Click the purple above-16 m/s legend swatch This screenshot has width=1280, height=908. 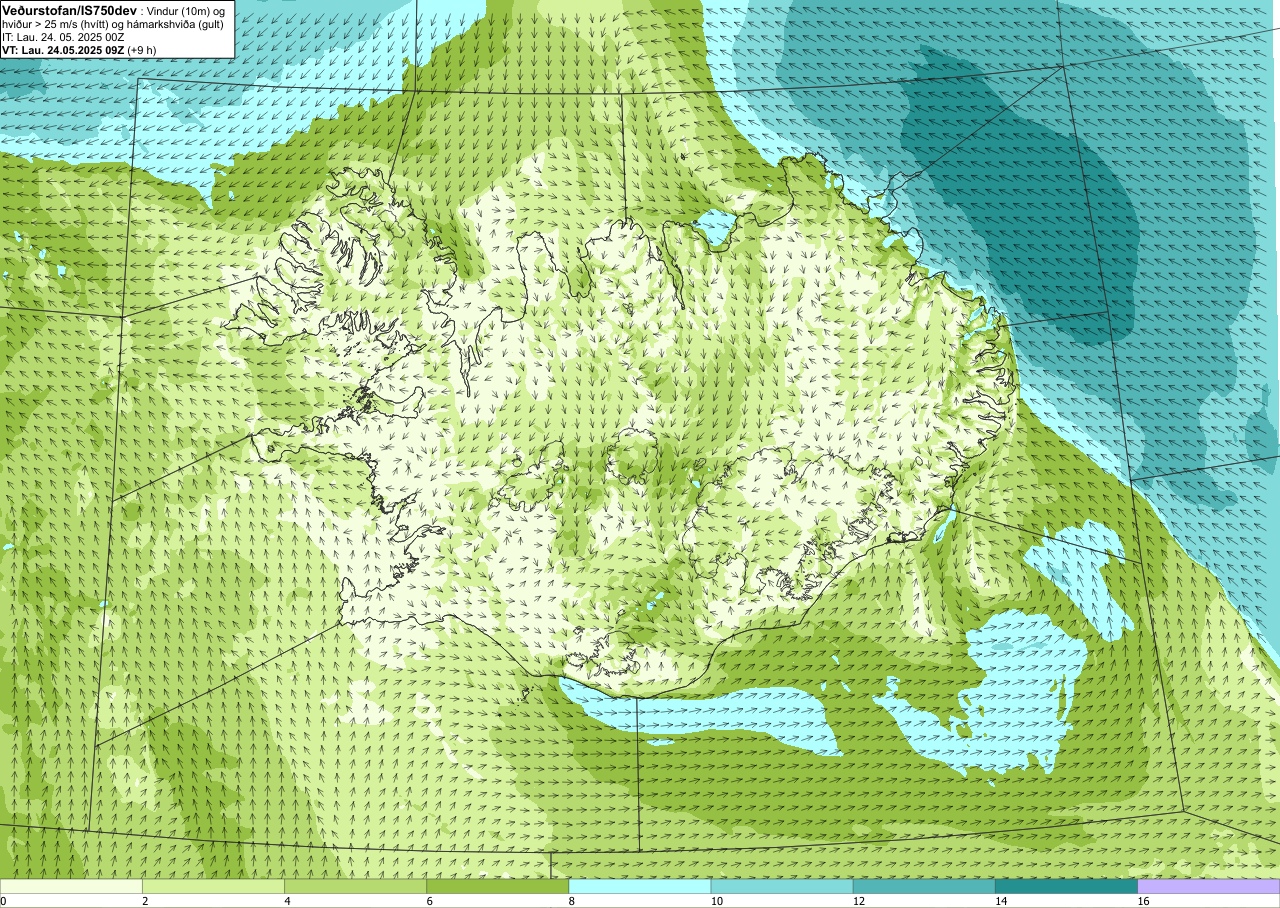pyautogui.click(x=1209, y=886)
